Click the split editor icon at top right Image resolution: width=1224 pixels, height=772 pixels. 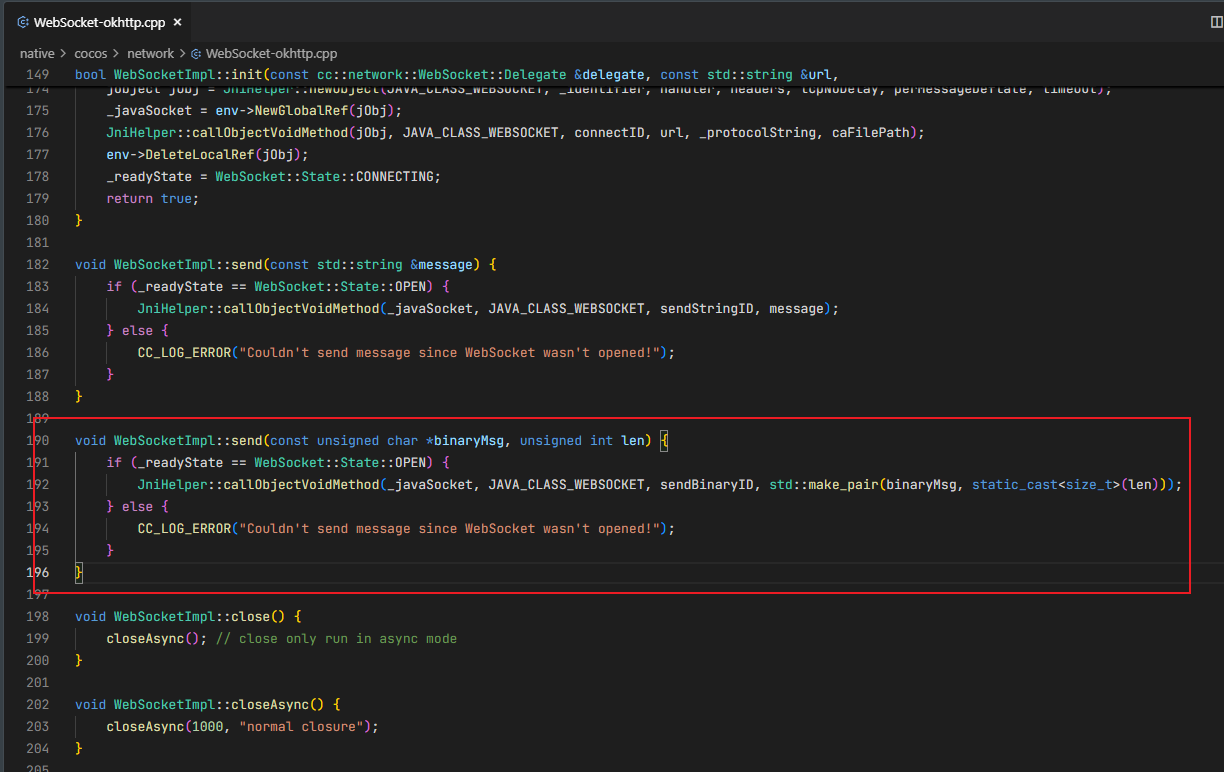[1216, 21]
